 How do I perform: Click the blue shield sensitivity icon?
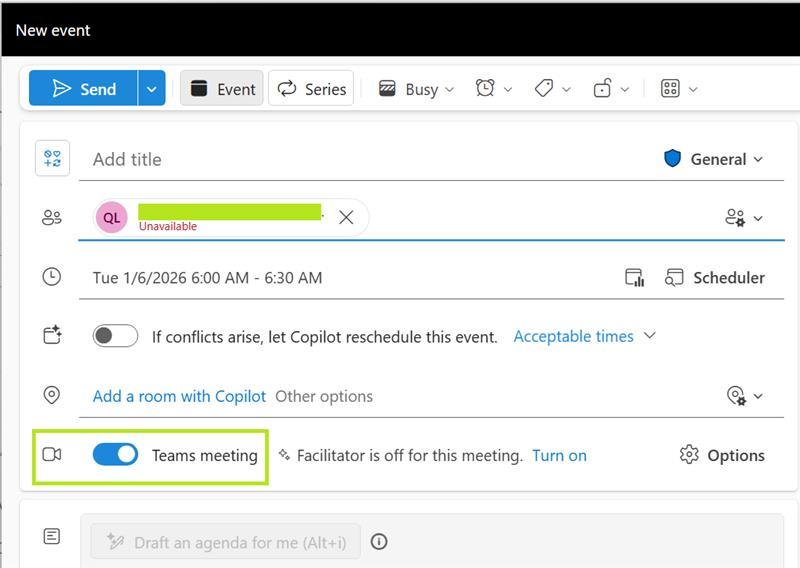pyautogui.click(x=672, y=159)
